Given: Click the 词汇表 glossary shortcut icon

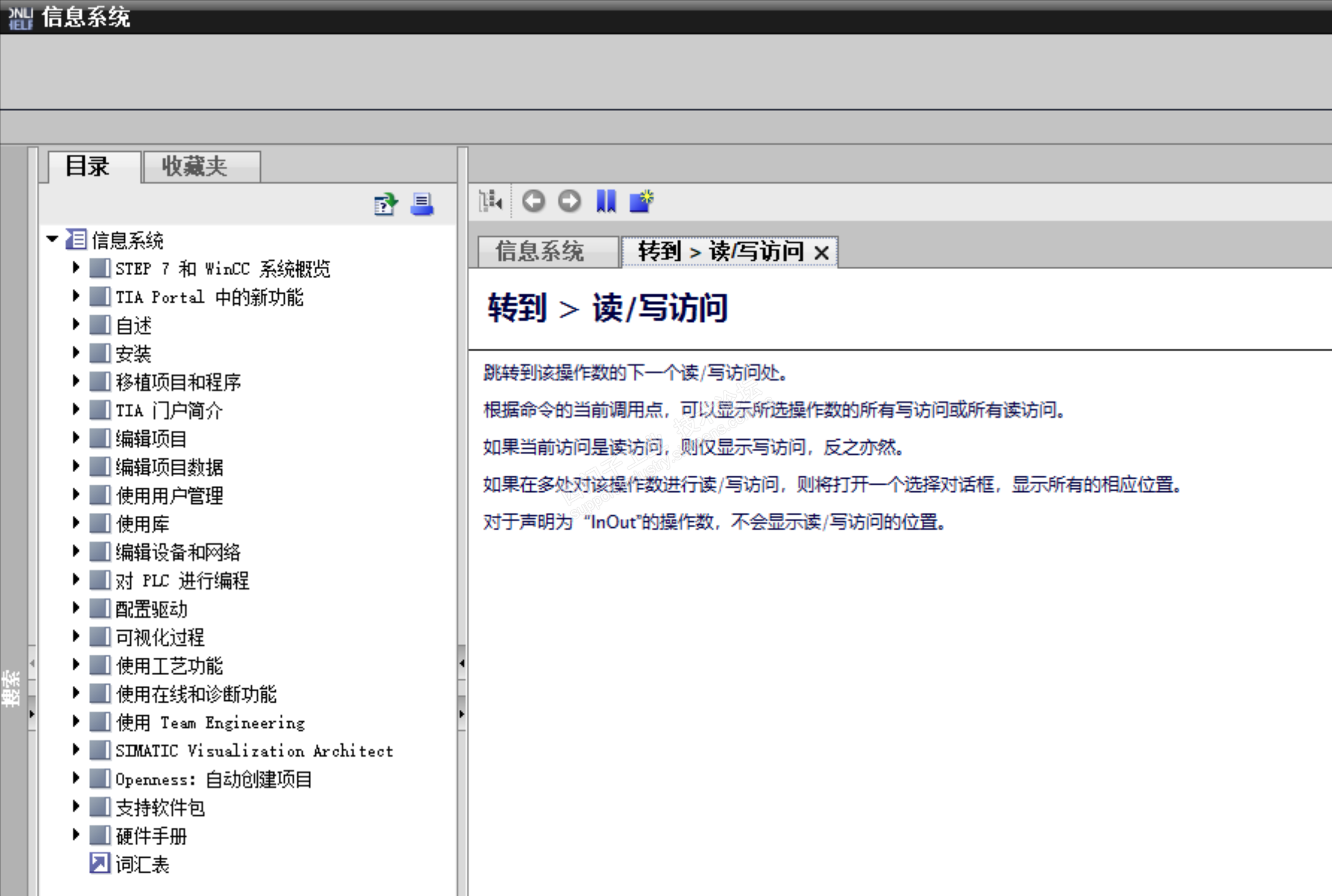Looking at the screenshot, I should 100,863.
